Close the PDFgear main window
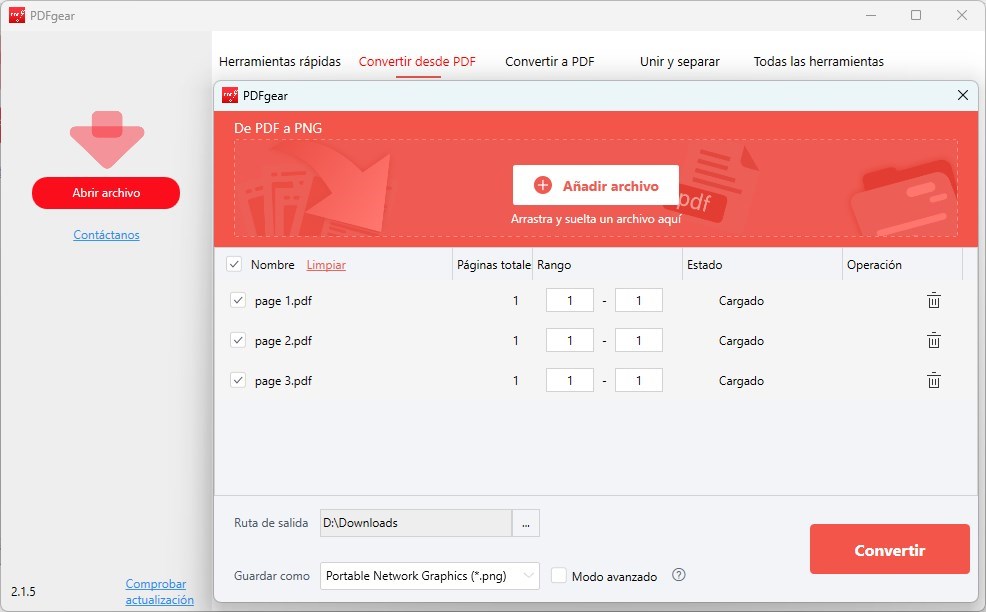This screenshot has height=612, width=986. 961,15
